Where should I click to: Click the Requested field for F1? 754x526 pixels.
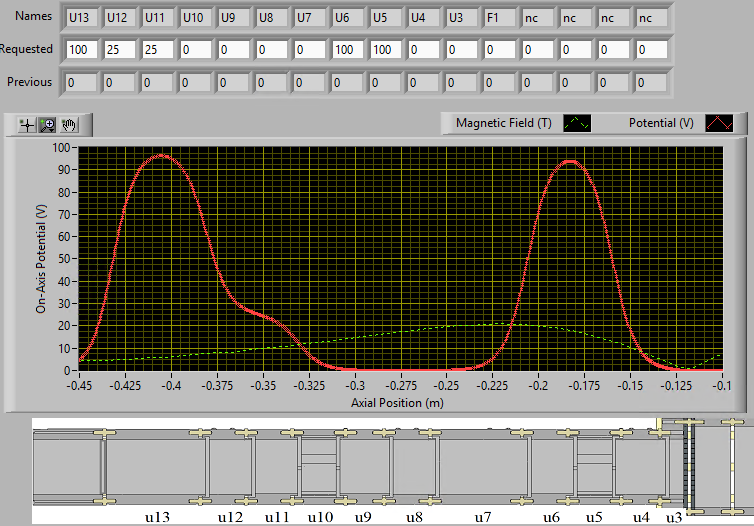(500, 49)
